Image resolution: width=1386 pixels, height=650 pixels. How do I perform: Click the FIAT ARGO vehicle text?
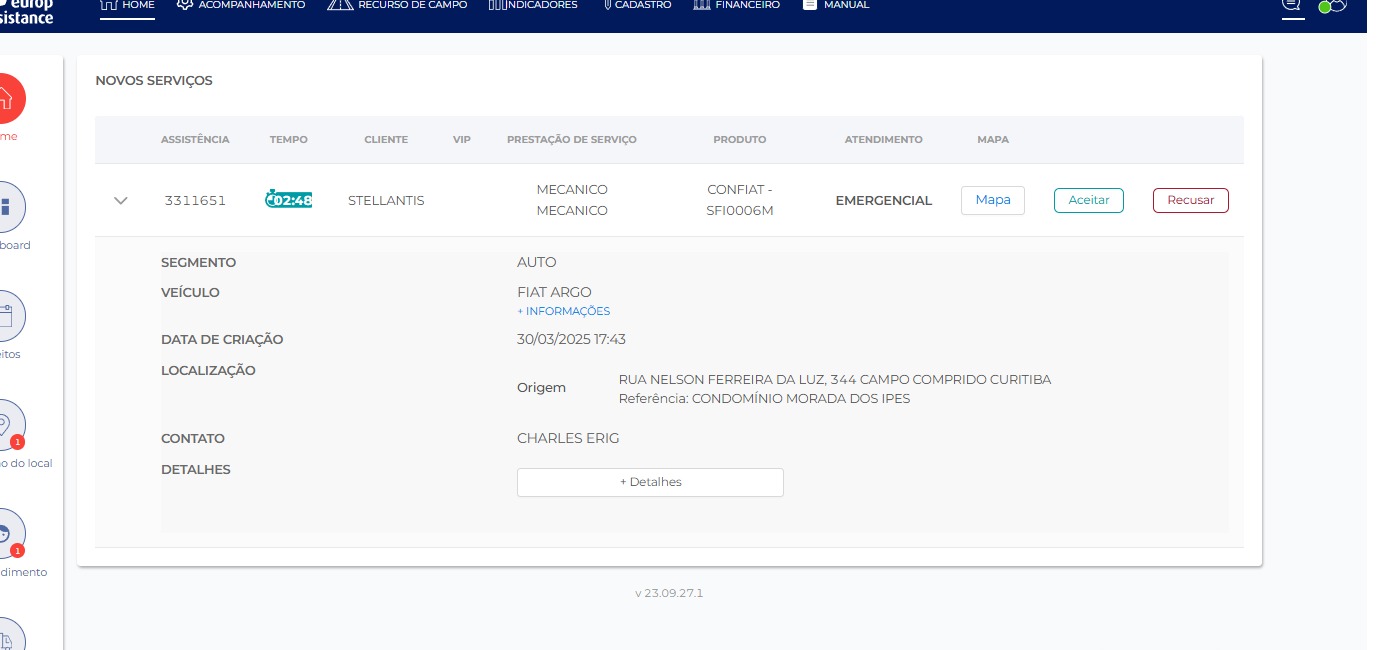(554, 292)
